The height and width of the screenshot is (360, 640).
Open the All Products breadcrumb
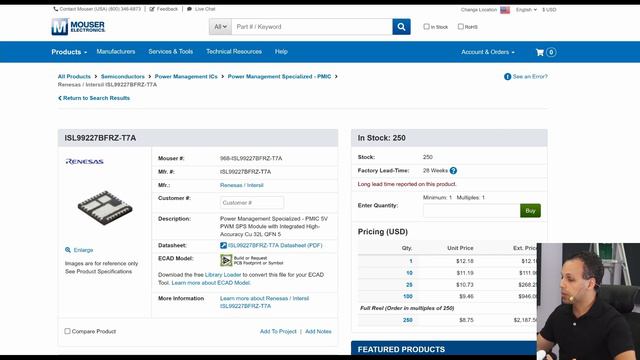tap(74, 76)
